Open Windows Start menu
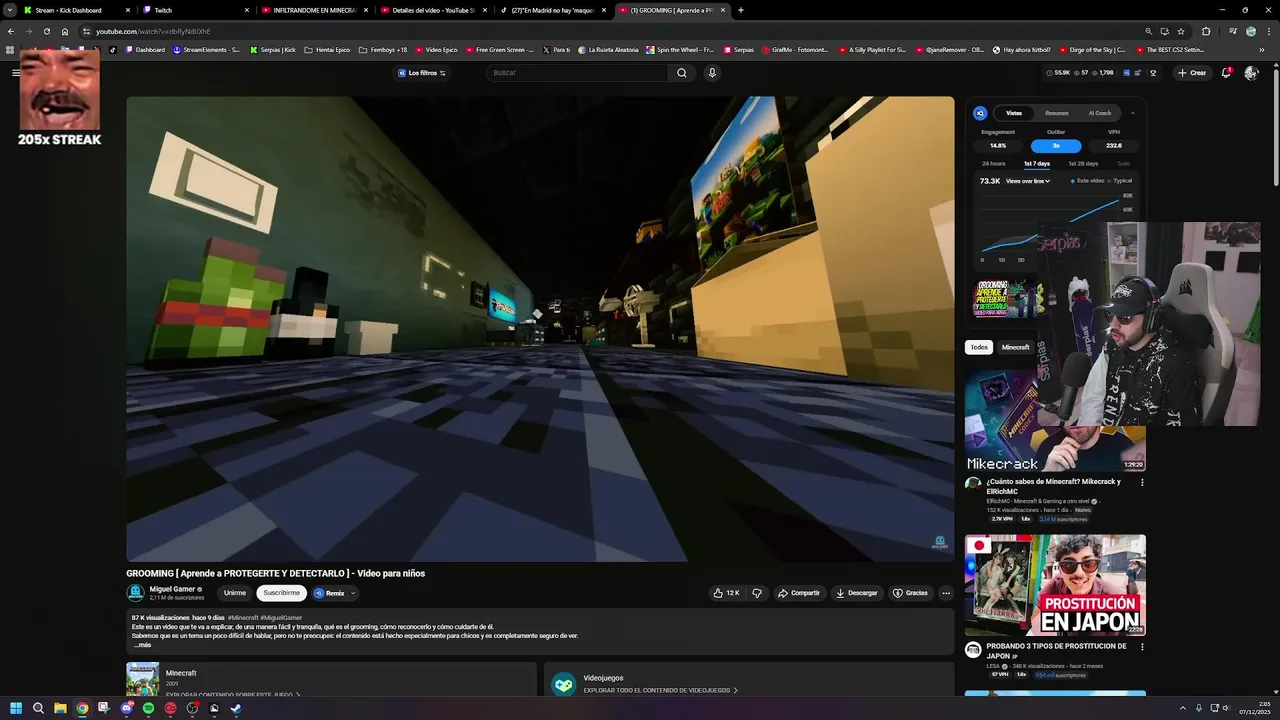Screen dimensions: 1280x720 (16, 708)
